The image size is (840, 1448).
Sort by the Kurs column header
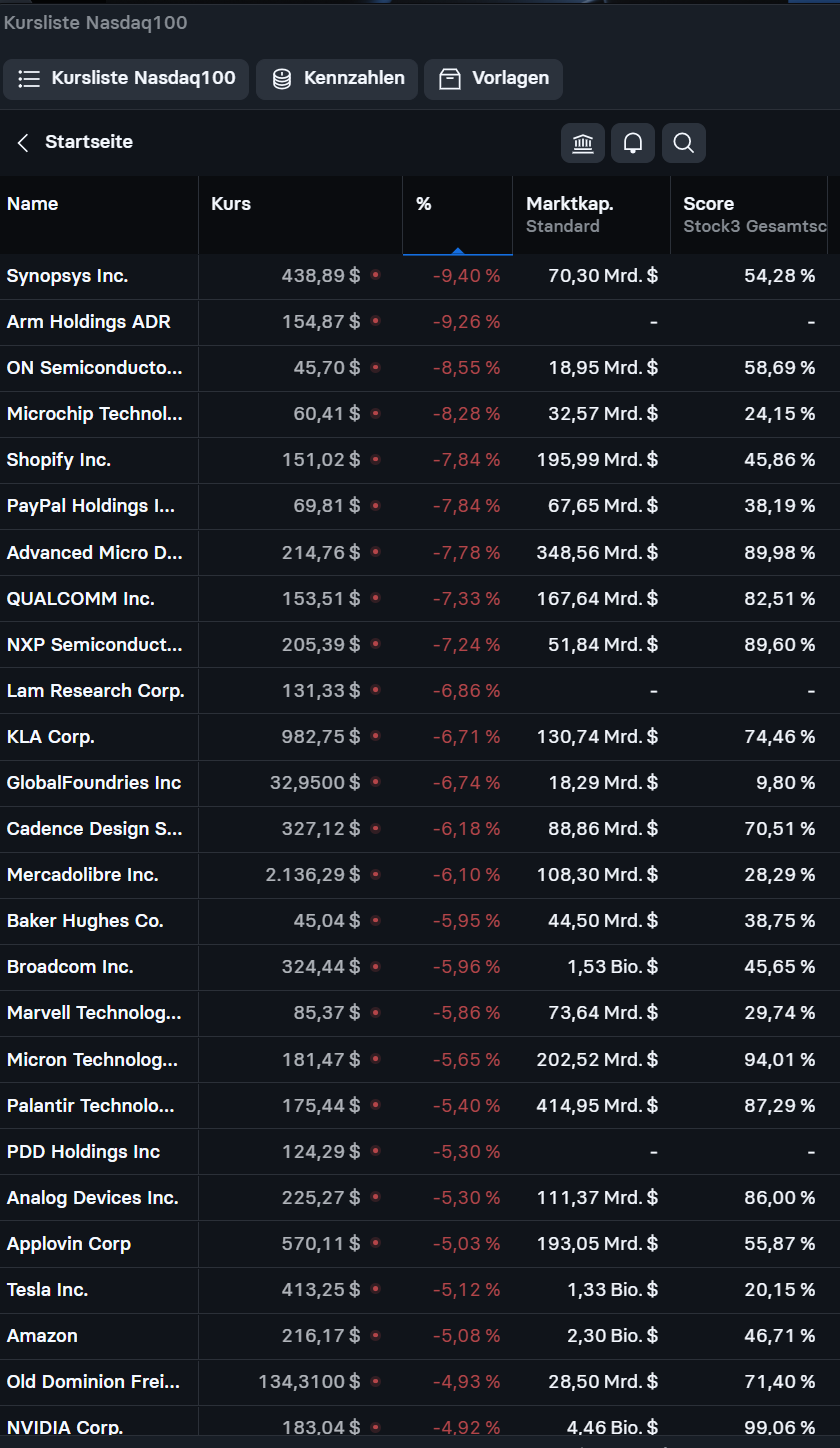231,204
